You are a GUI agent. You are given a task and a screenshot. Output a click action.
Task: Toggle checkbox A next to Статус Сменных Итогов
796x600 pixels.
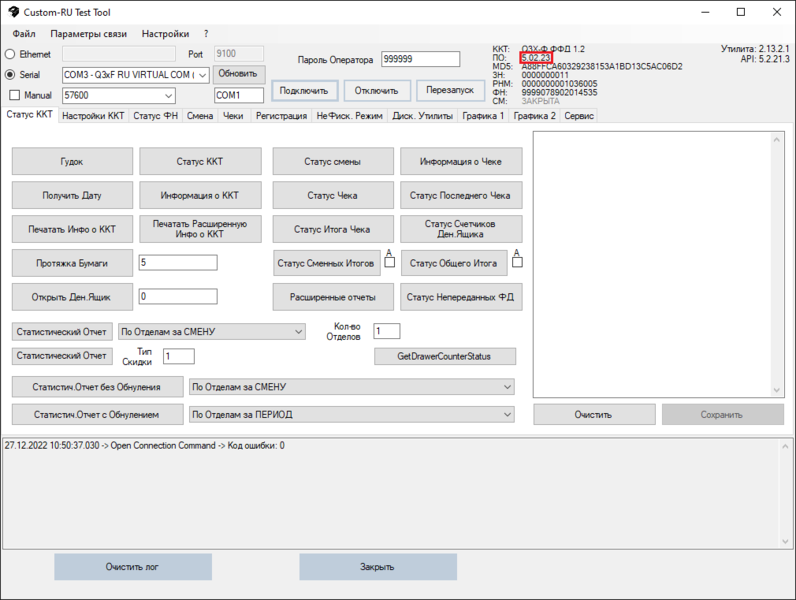coord(390,263)
